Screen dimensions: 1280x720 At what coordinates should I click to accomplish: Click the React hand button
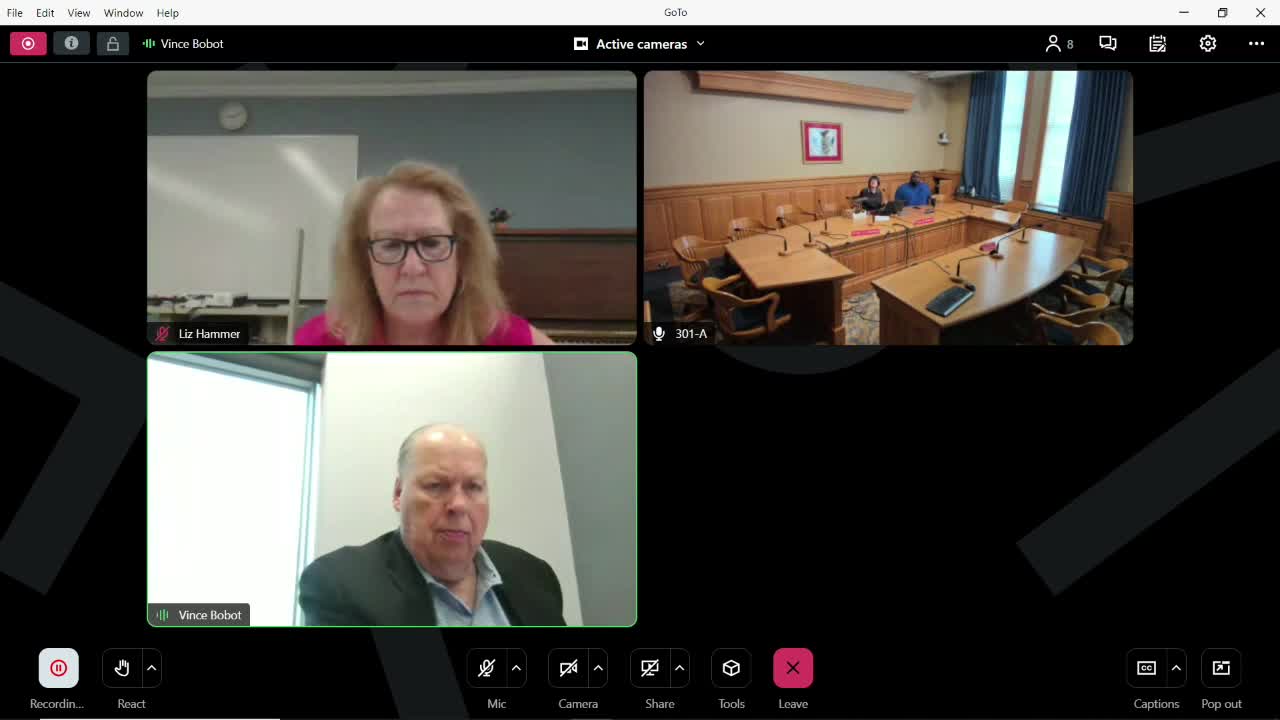(x=122, y=668)
